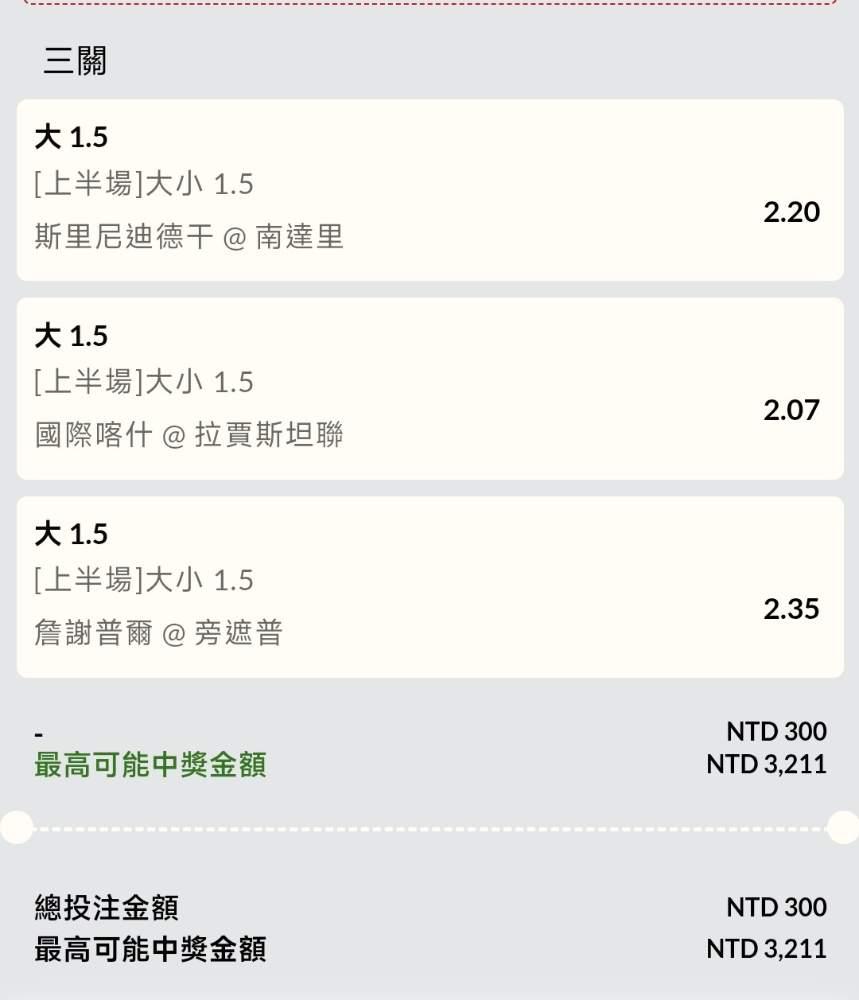The height and width of the screenshot is (1000, 859).
Task: Click the 2.35 odds value
Action: [791, 609]
